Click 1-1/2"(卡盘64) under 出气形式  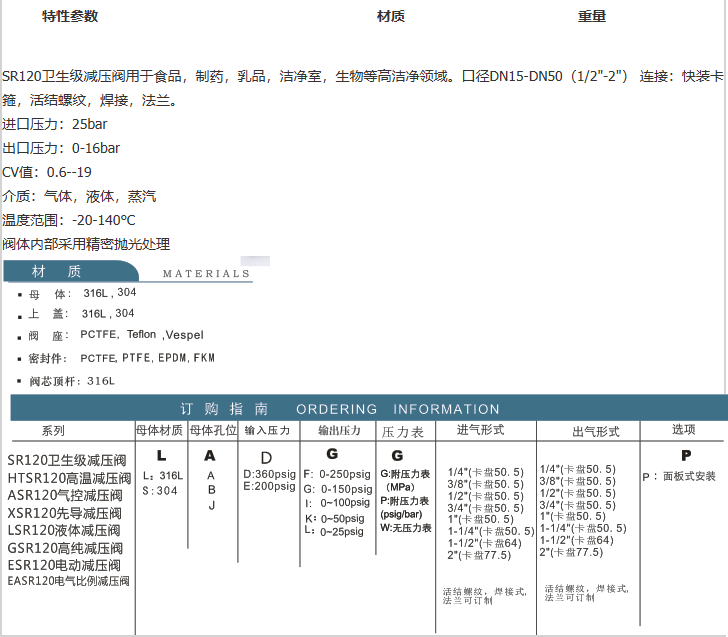(577, 540)
